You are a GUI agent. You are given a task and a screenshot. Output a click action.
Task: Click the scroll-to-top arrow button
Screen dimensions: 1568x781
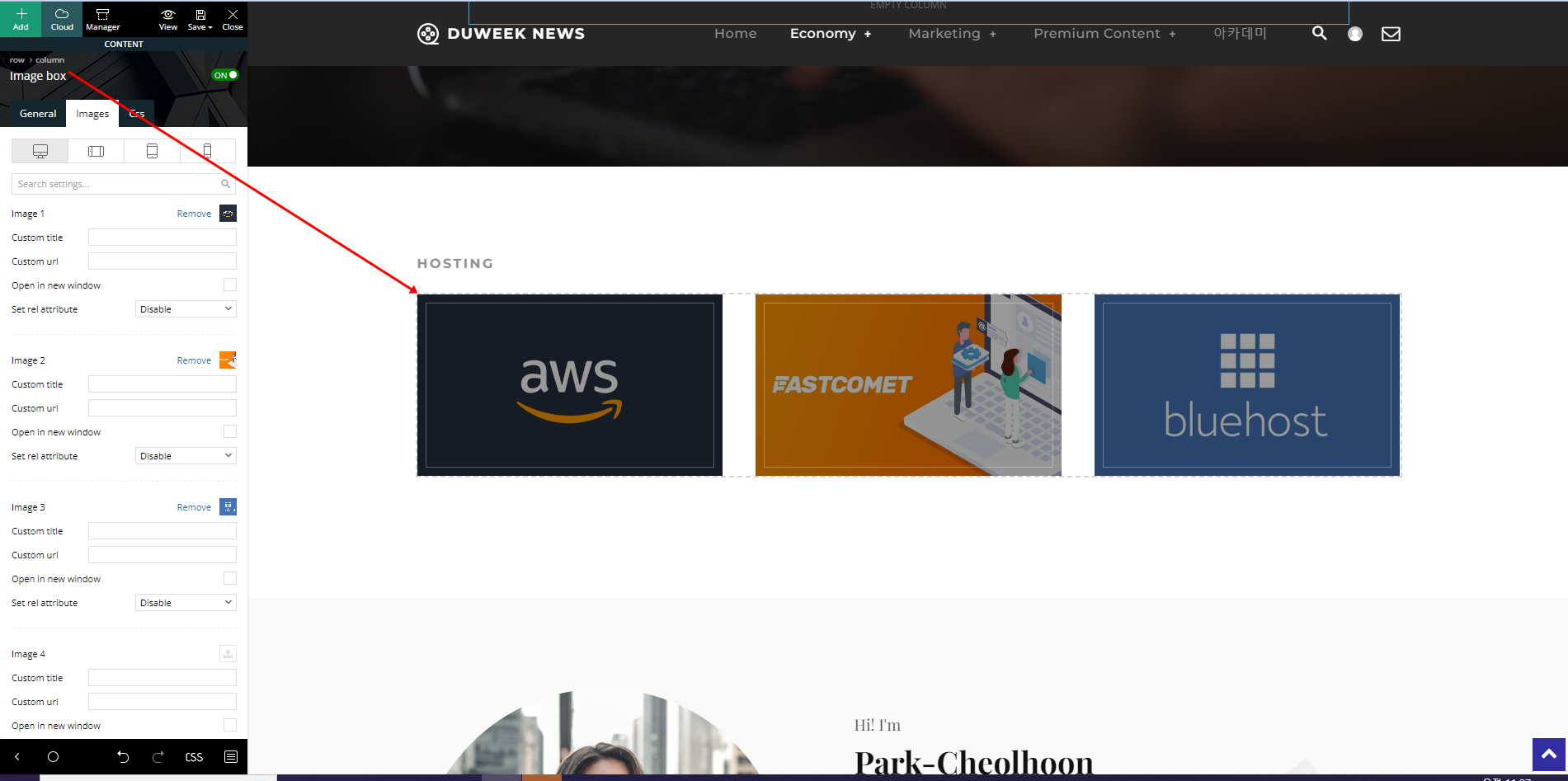tap(1549, 755)
